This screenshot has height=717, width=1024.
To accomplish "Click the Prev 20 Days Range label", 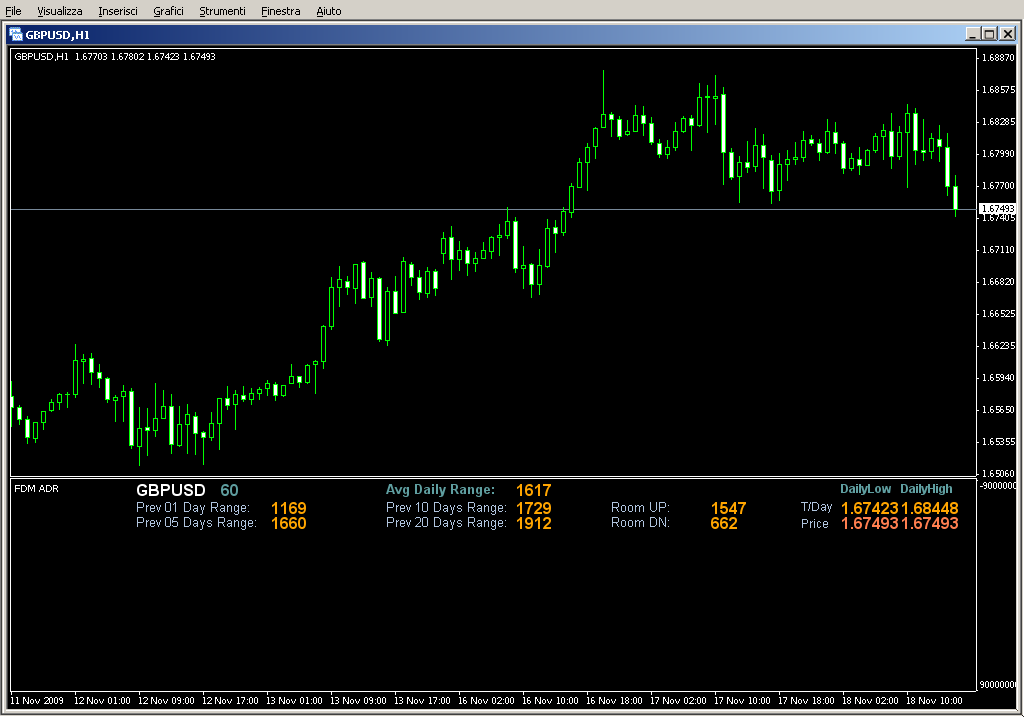I will (446, 522).
